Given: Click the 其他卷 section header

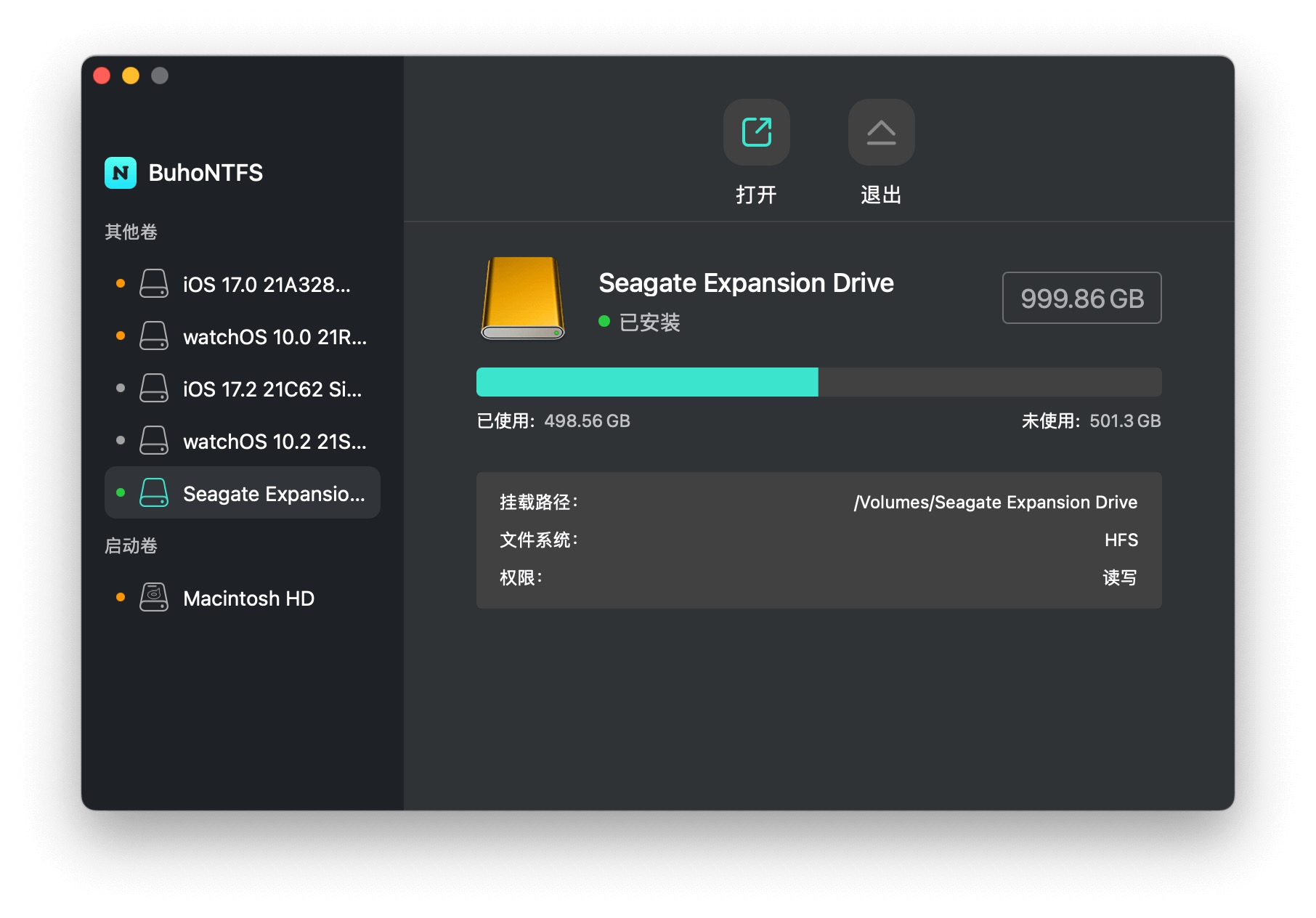Looking at the screenshot, I should point(131,232).
